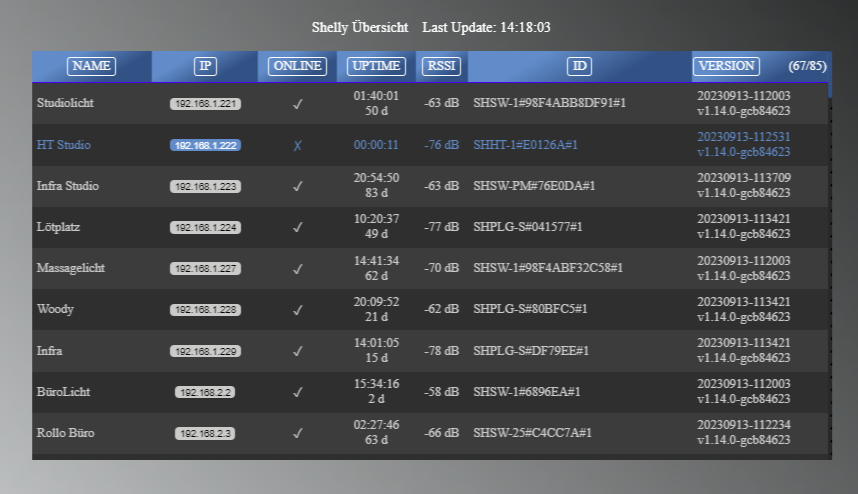Click ID SHSW-1#98F4ABF32C58#1
The height and width of the screenshot is (494, 858).
coord(548,268)
